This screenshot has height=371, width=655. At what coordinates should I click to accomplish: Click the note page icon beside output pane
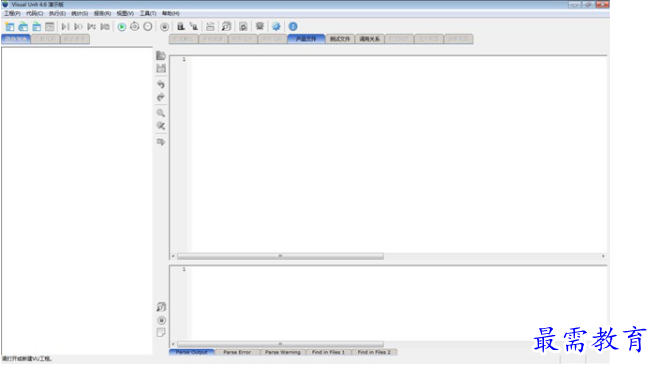(161, 333)
